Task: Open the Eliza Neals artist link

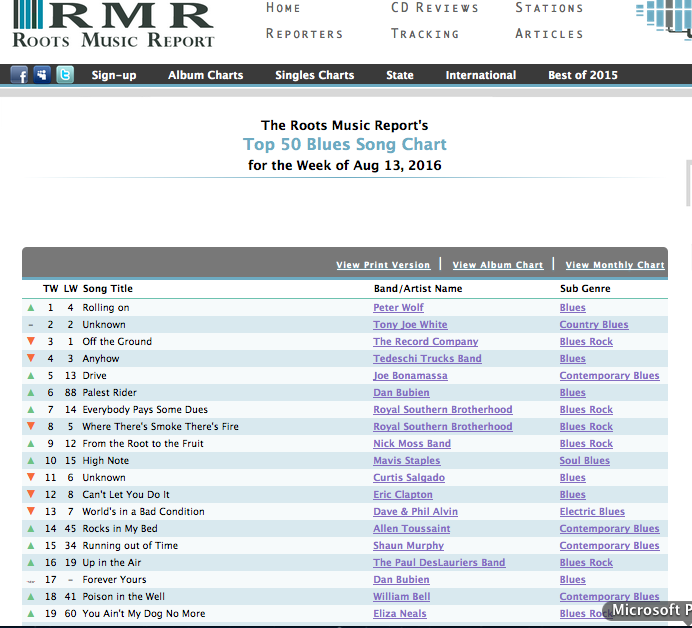Action: (400, 613)
